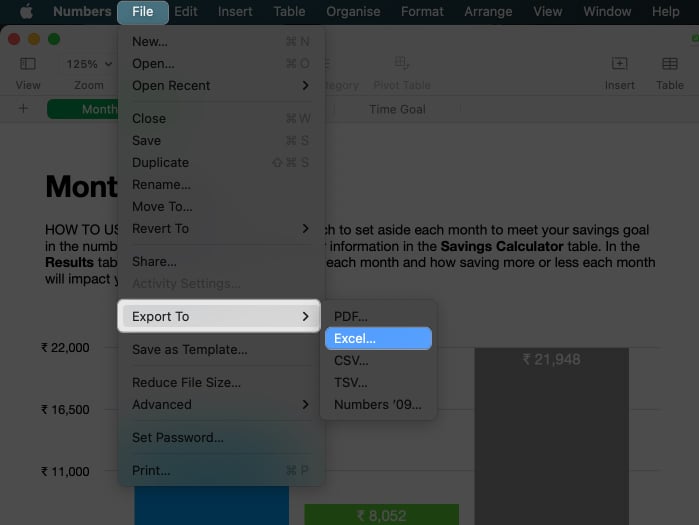Choose Open… from File menu
699x525 pixels.
(221, 64)
